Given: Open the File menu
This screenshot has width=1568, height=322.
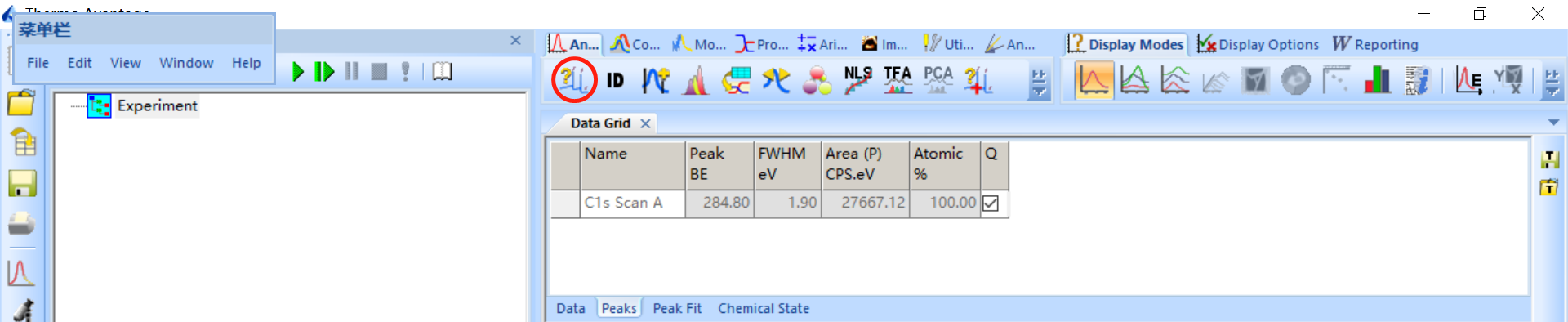Looking at the screenshot, I should [x=38, y=63].
